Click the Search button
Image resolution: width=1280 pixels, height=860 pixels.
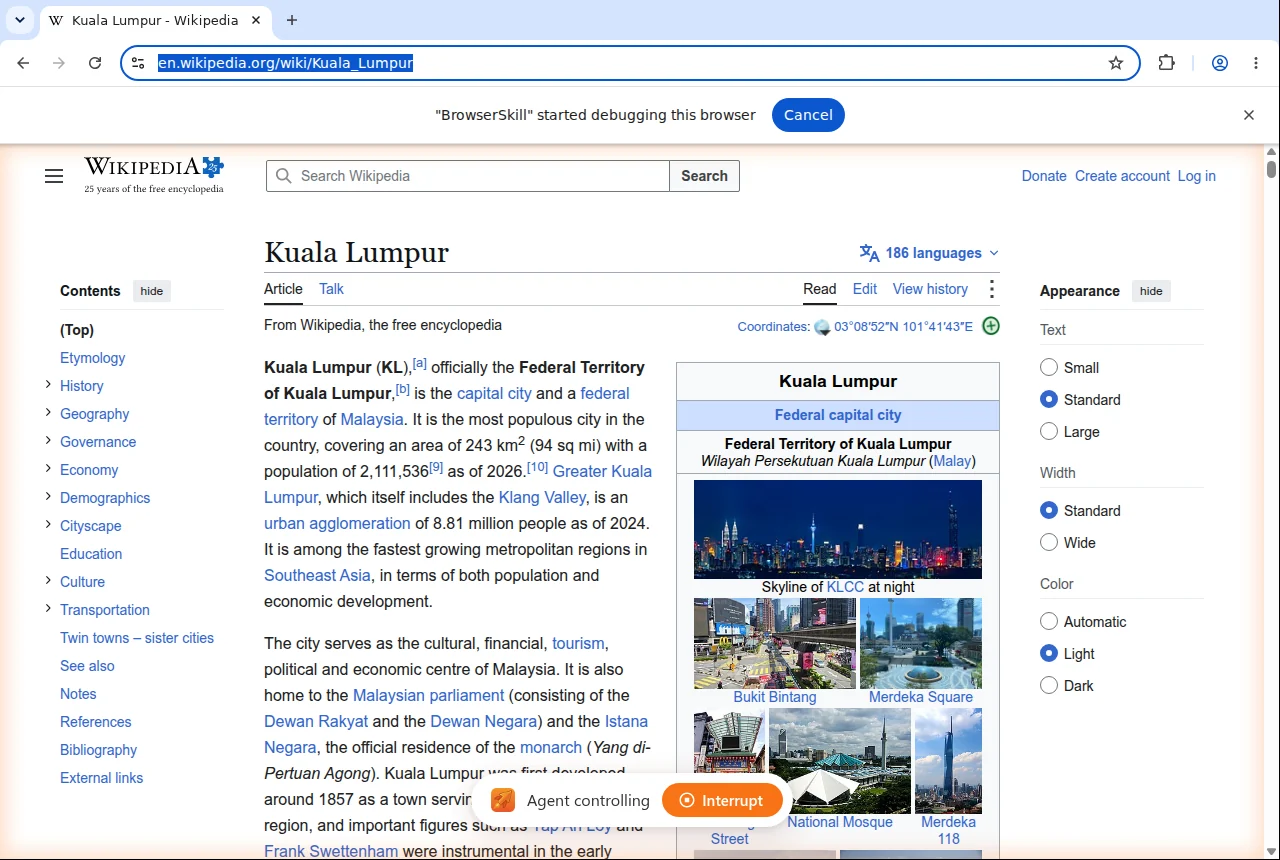coord(705,176)
